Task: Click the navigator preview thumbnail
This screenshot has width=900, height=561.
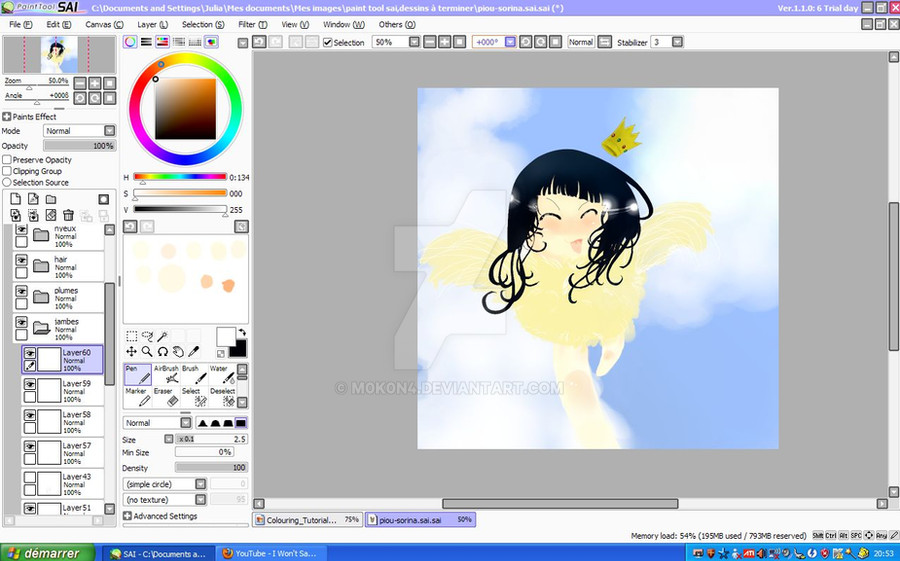Action: tap(59, 55)
